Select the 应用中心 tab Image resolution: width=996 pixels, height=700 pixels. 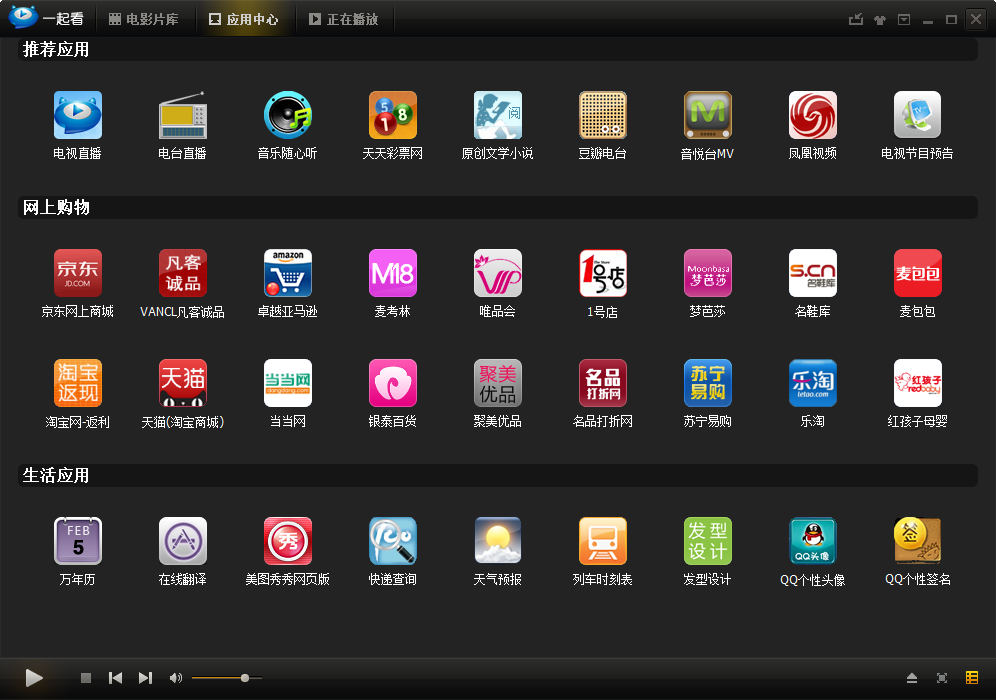pyautogui.click(x=244, y=19)
